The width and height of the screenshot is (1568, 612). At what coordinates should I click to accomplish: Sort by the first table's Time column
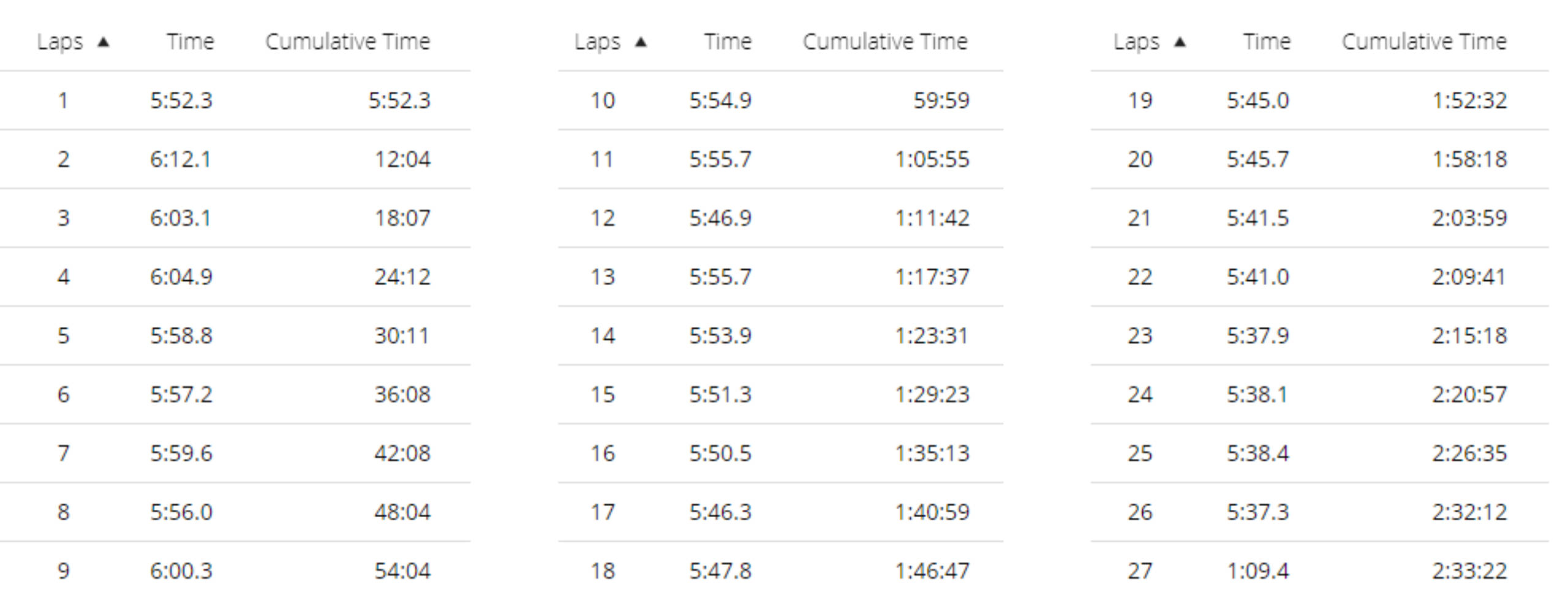(x=190, y=42)
